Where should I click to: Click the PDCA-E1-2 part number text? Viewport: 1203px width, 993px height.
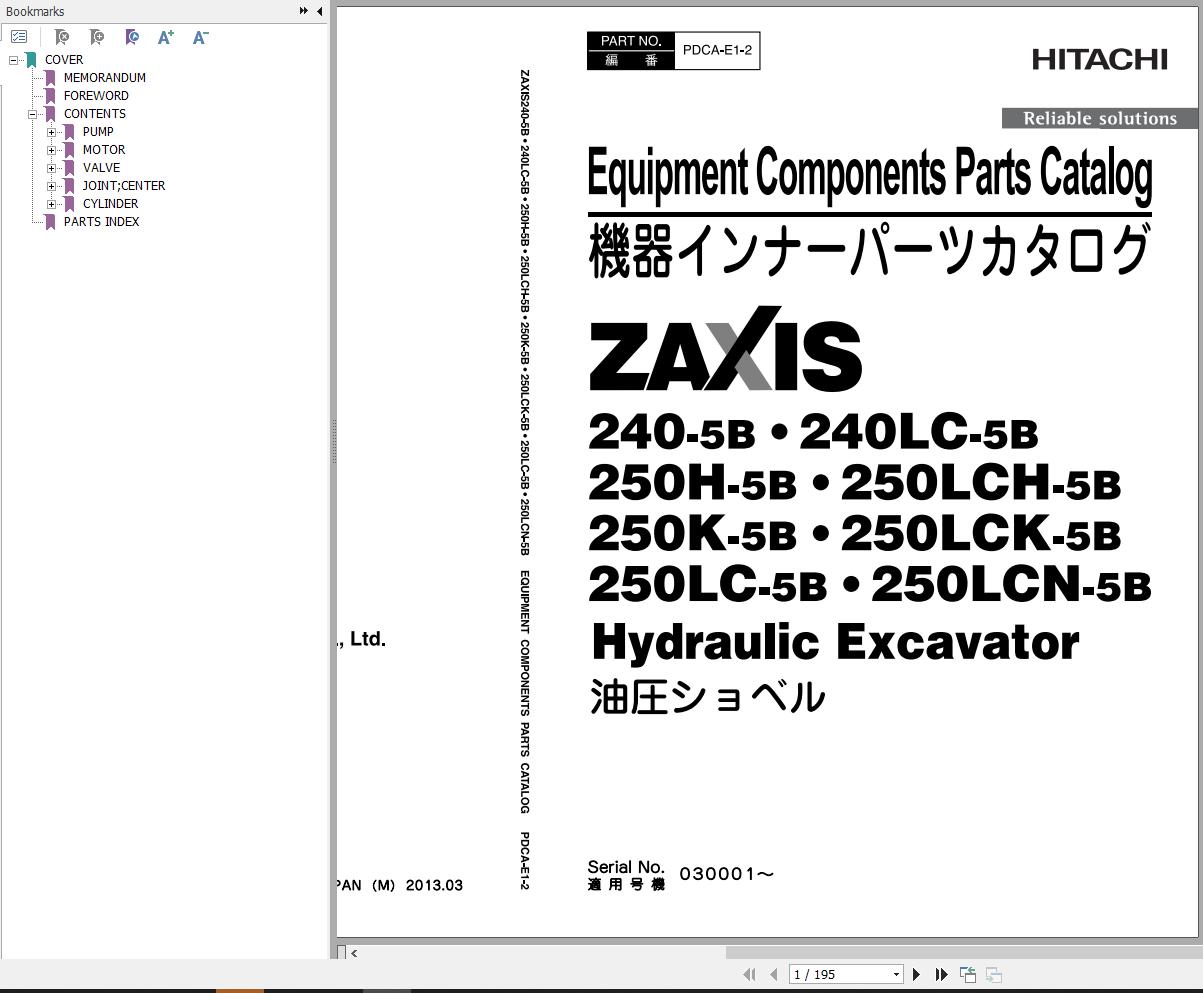[x=717, y=50]
